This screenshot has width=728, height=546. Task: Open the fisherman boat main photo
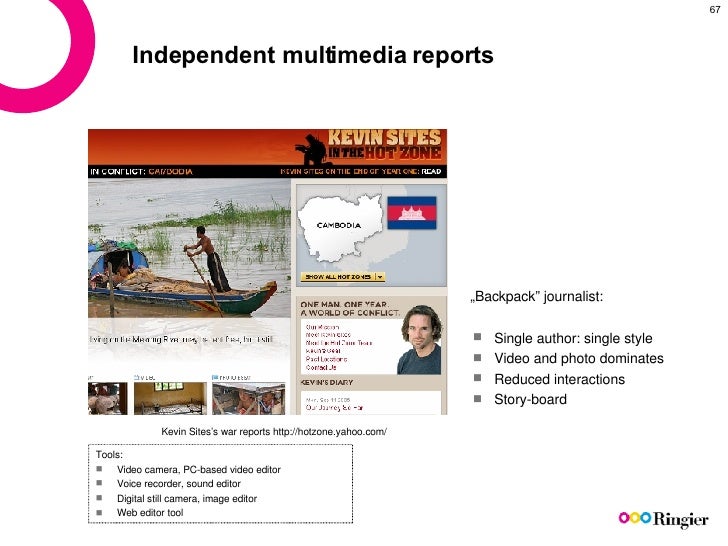[x=189, y=248]
